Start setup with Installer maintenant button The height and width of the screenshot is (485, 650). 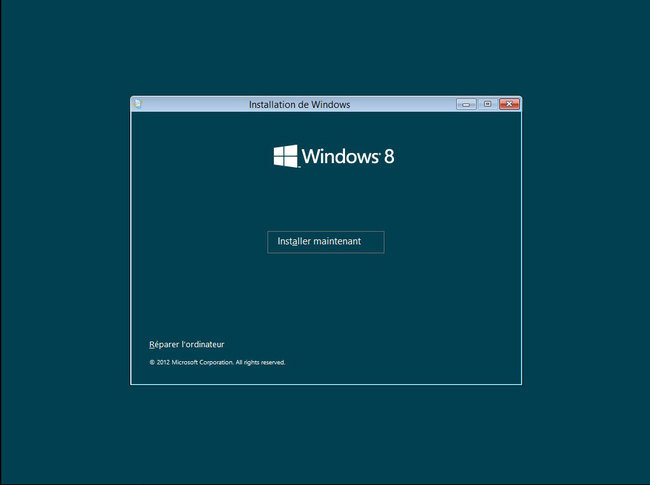[x=326, y=242]
